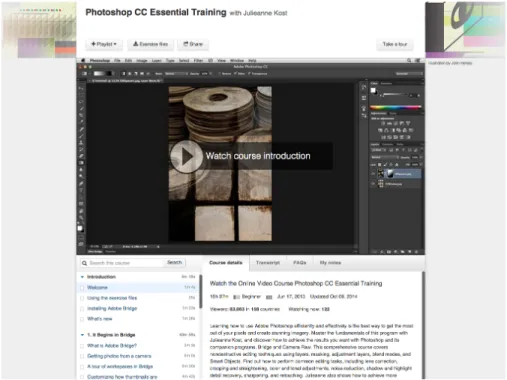Screen dimensions: 507x380
Task: Click the Brightness/Contrast icon in Adjustments panel
Action: tap(383, 123)
